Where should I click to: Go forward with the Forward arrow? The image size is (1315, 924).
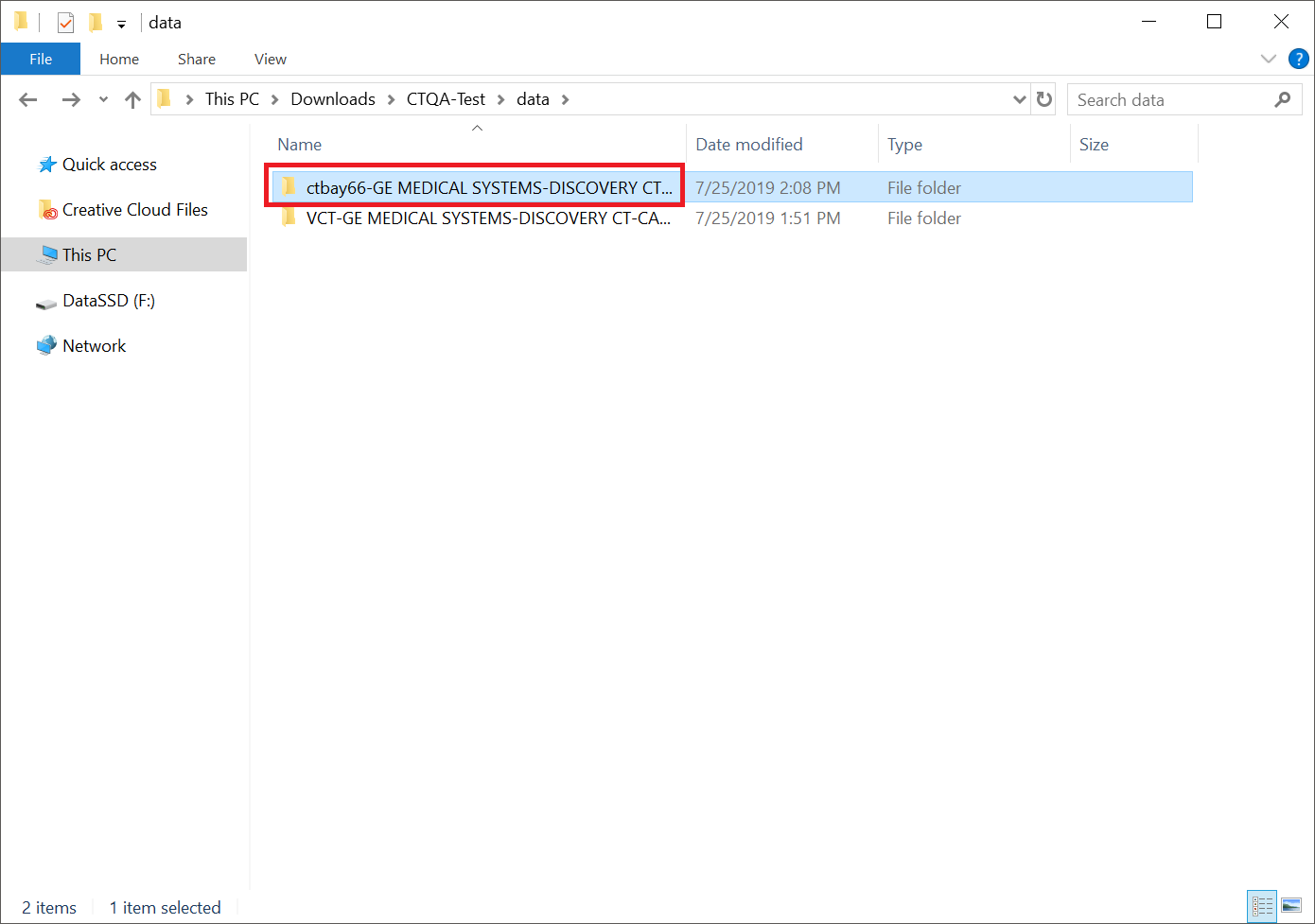pos(71,99)
